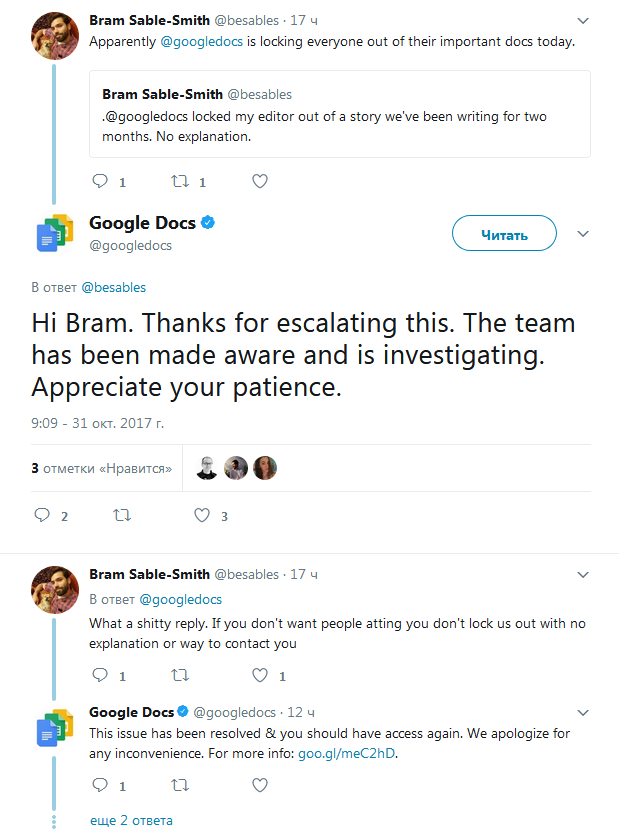The image size is (619, 836).
Task: Open dropdown on Bram's 'shitty reply' tweet
Action: tap(584, 575)
